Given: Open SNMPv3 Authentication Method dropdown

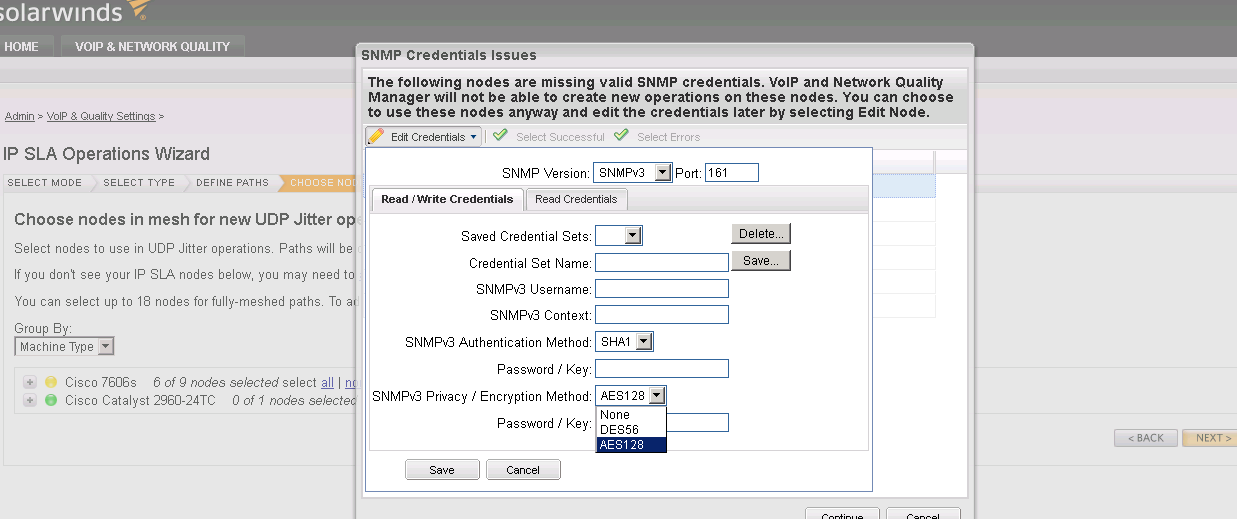Looking at the screenshot, I should [624, 342].
